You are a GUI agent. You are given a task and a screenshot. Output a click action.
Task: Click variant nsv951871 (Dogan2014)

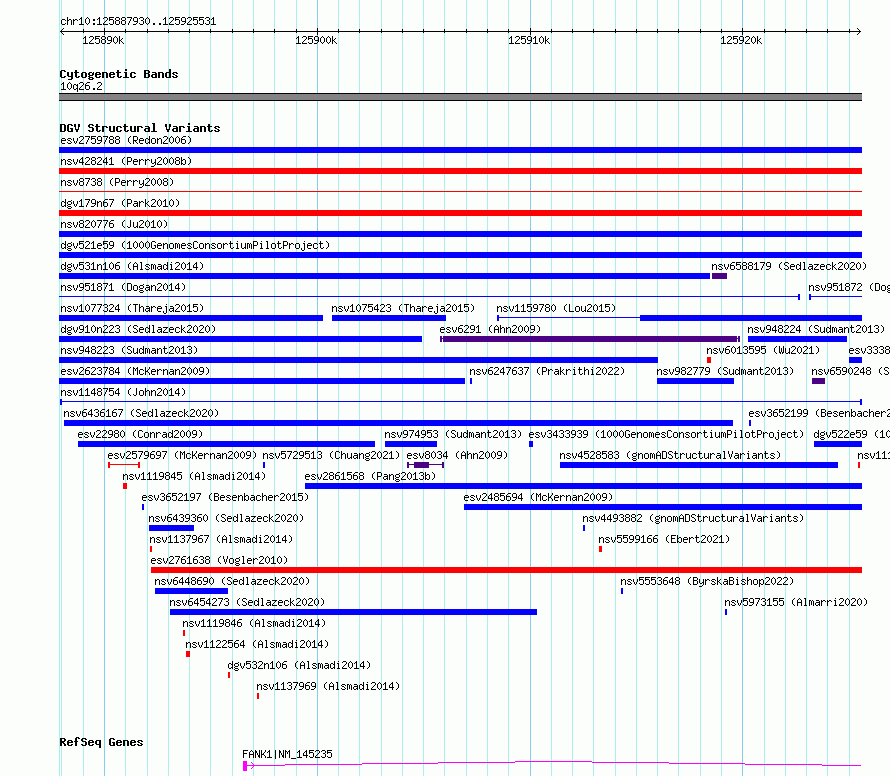pyautogui.click(x=123, y=287)
